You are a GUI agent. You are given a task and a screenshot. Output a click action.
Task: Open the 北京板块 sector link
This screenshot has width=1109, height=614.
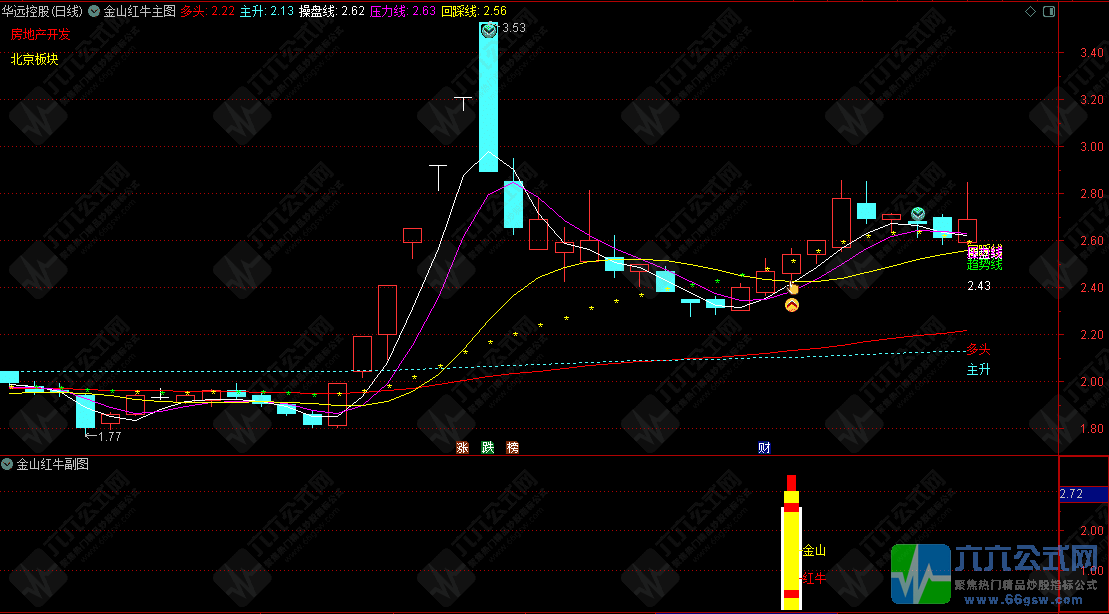[x=34, y=59]
